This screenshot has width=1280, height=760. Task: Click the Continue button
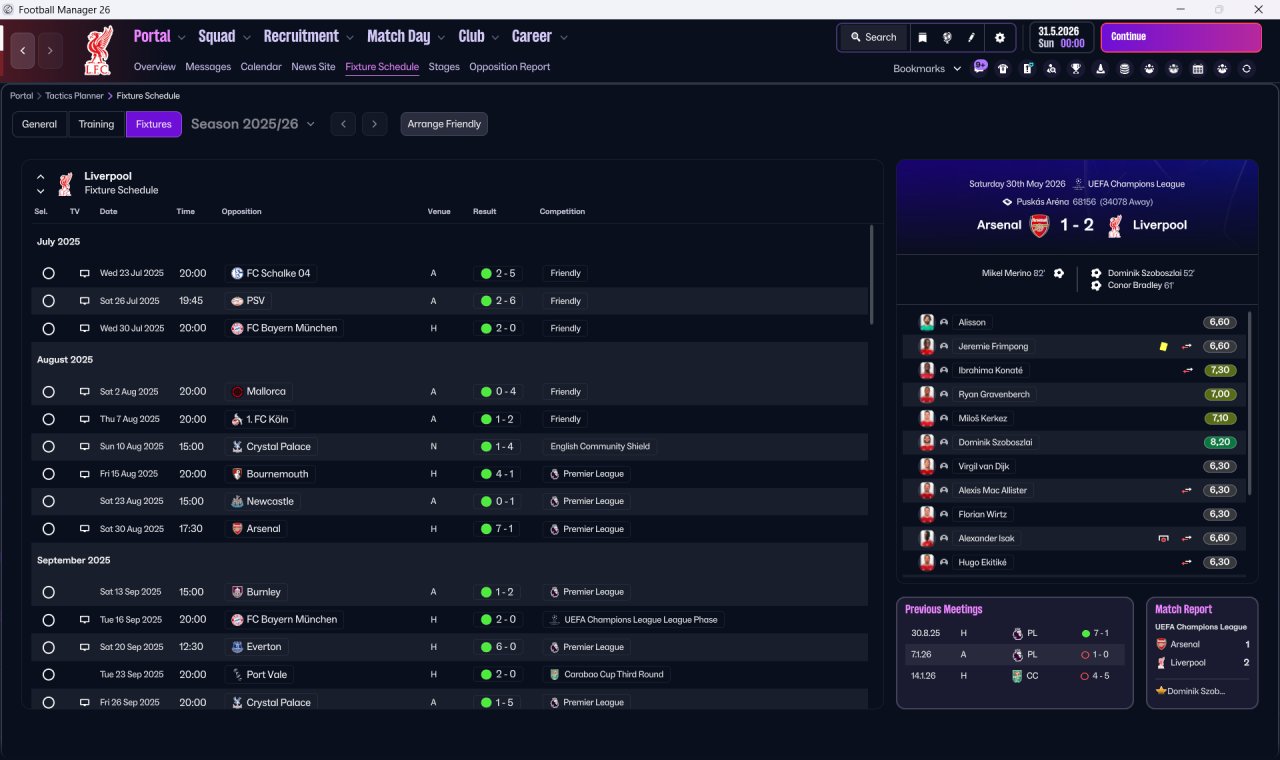coord(1181,37)
